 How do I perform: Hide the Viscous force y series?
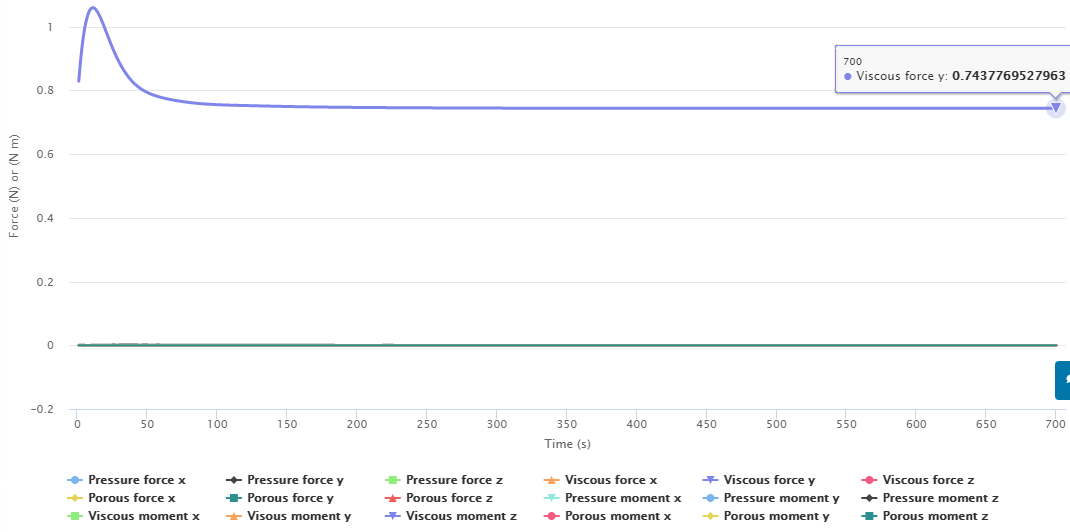[x=768, y=480]
